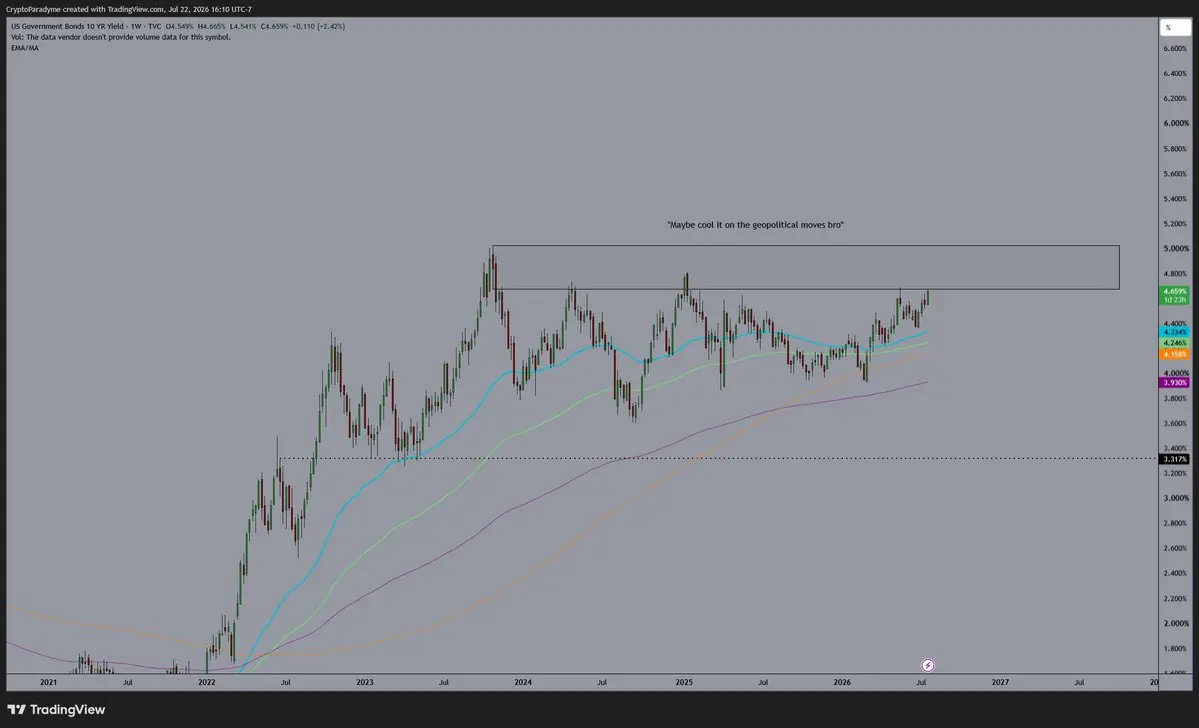Click the 2022 label on time axis
Screen dimensions: 1199x728
(206, 682)
